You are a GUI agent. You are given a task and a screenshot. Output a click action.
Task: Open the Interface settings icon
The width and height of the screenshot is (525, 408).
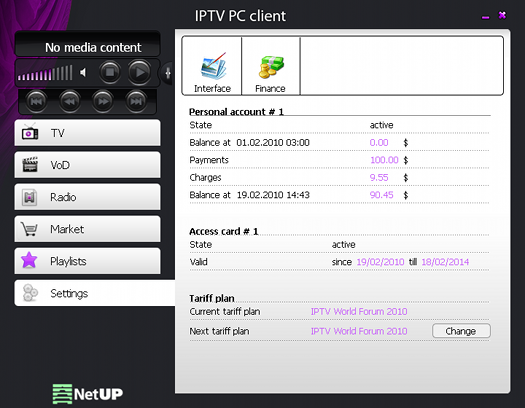click(x=212, y=66)
